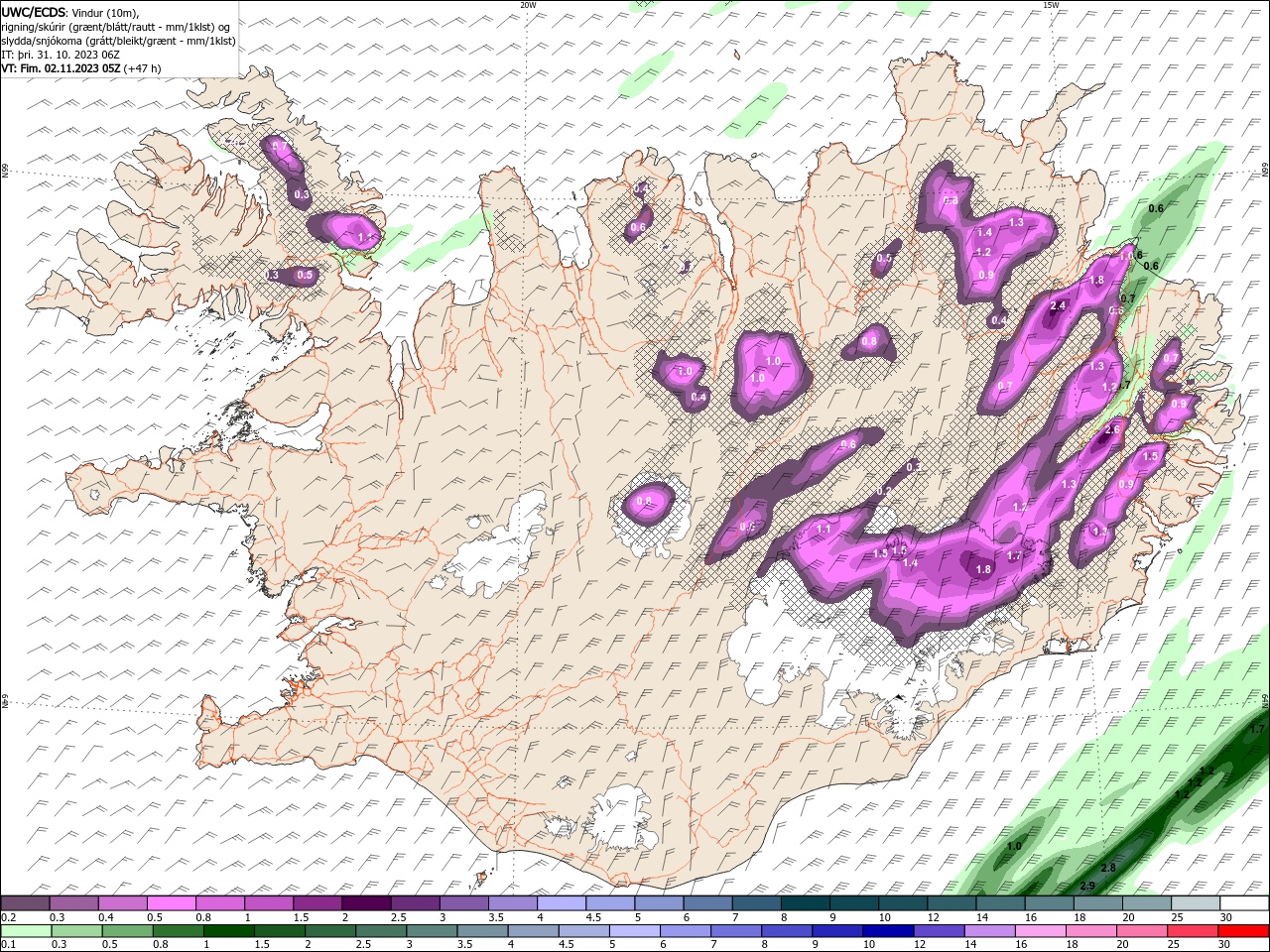
Task: Select the 30 bright red swatch in lower legend row
Action: pyautogui.click(x=1243, y=931)
